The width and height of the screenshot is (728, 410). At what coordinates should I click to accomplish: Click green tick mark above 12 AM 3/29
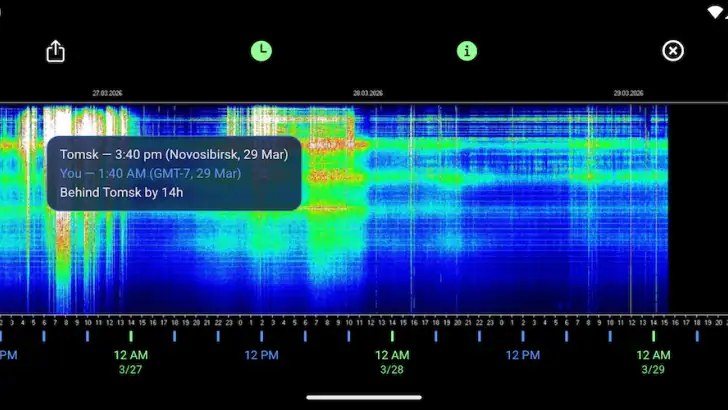(x=653, y=336)
